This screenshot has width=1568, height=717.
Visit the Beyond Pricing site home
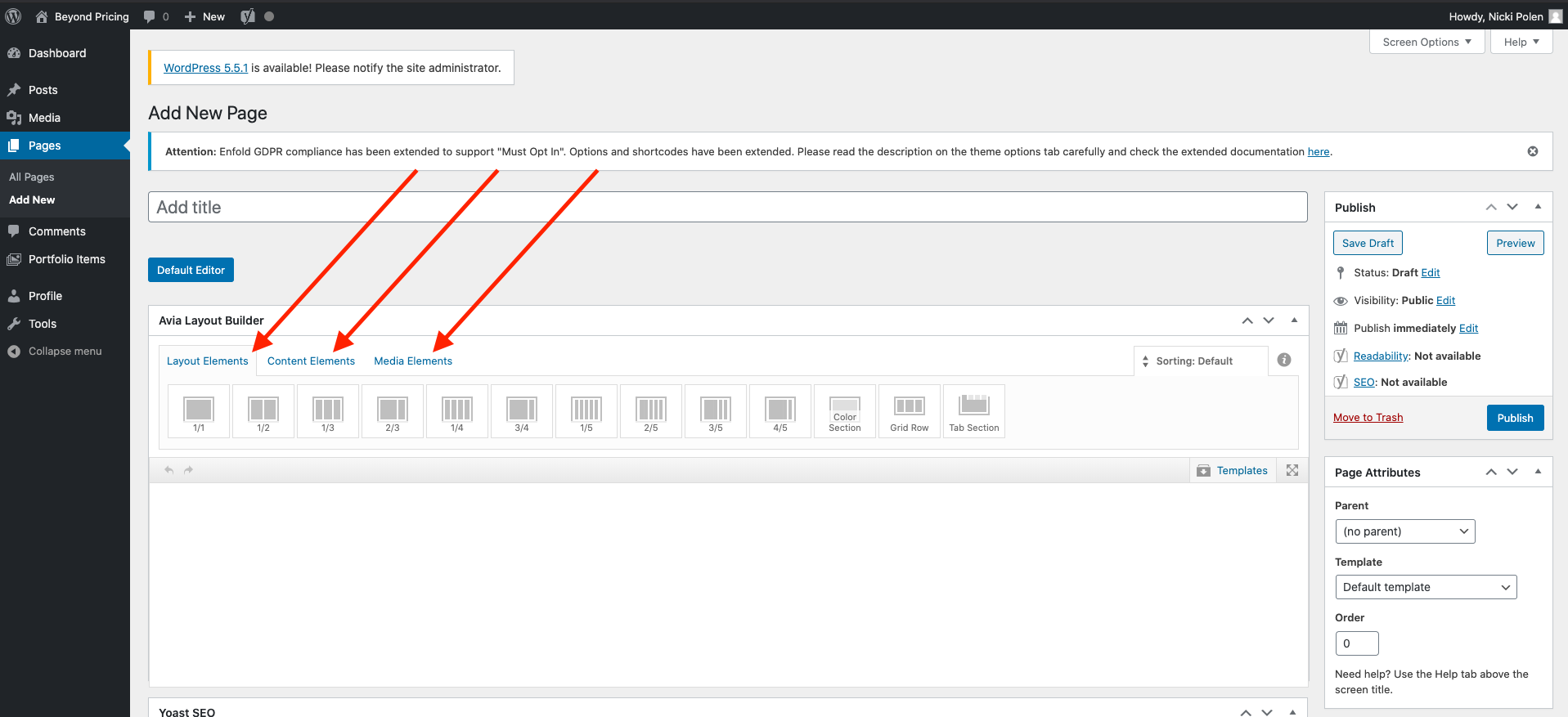[83, 16]
